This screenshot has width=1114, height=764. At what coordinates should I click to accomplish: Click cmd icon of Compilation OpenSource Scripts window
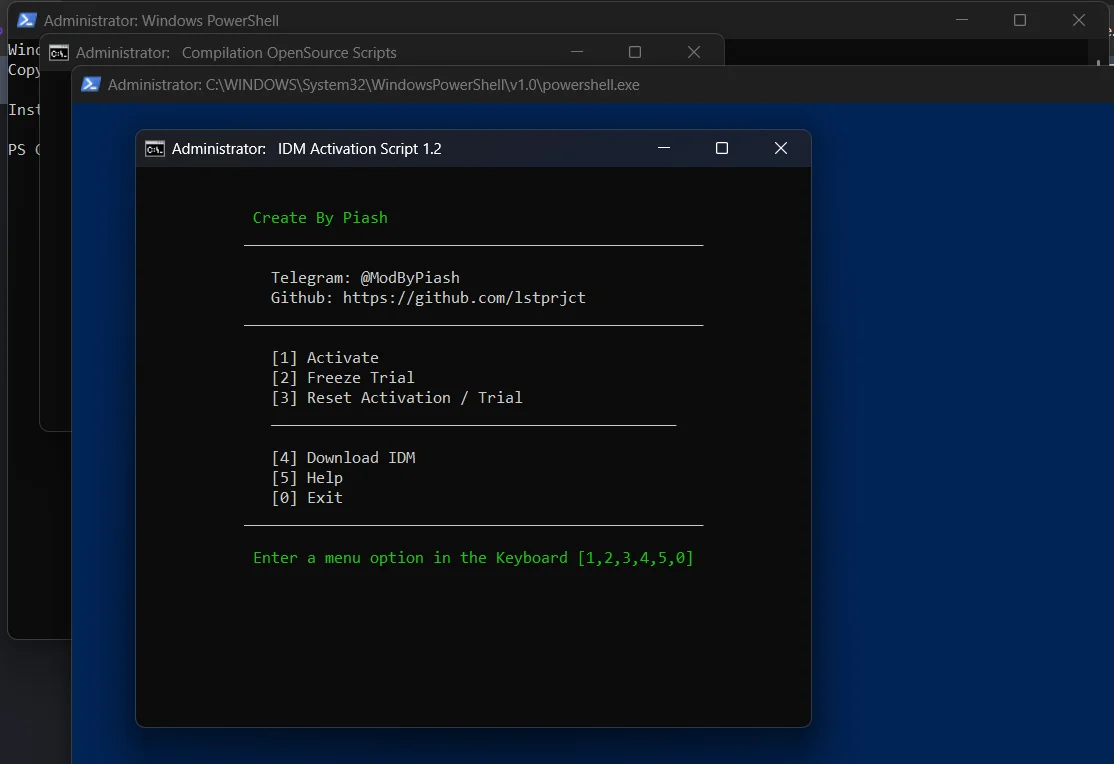point(59,53)
